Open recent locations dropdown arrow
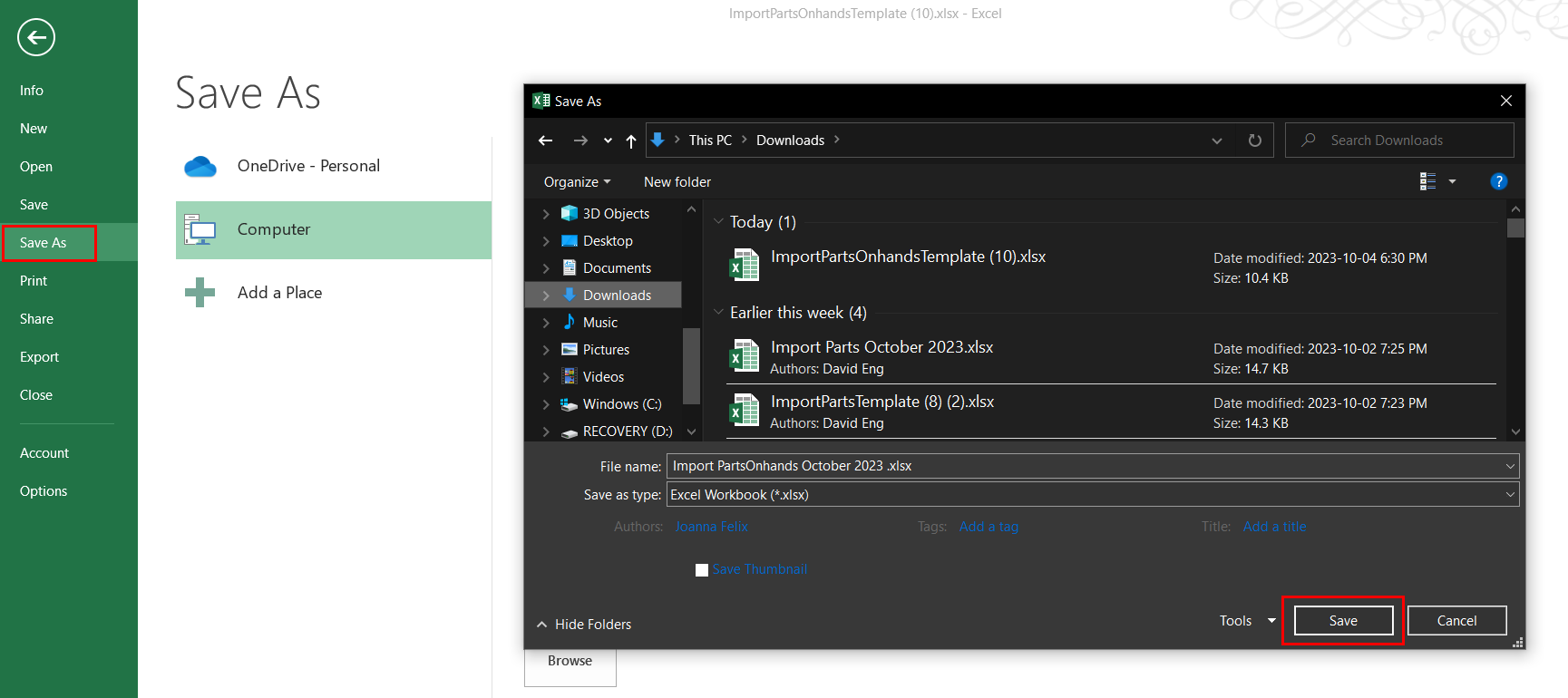1568x698 pixels. click(608, 141)
